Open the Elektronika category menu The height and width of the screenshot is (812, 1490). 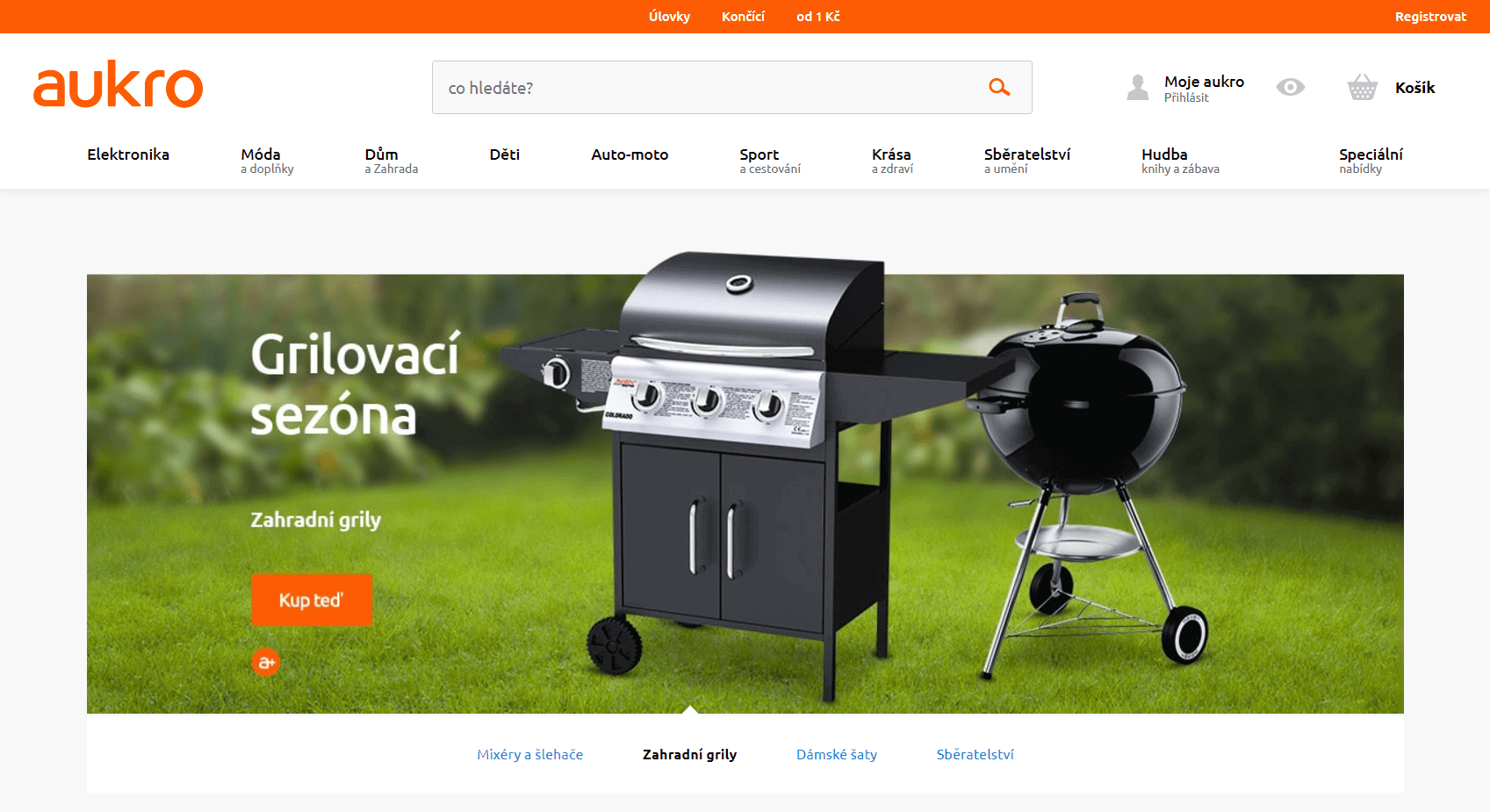point(128,154)
